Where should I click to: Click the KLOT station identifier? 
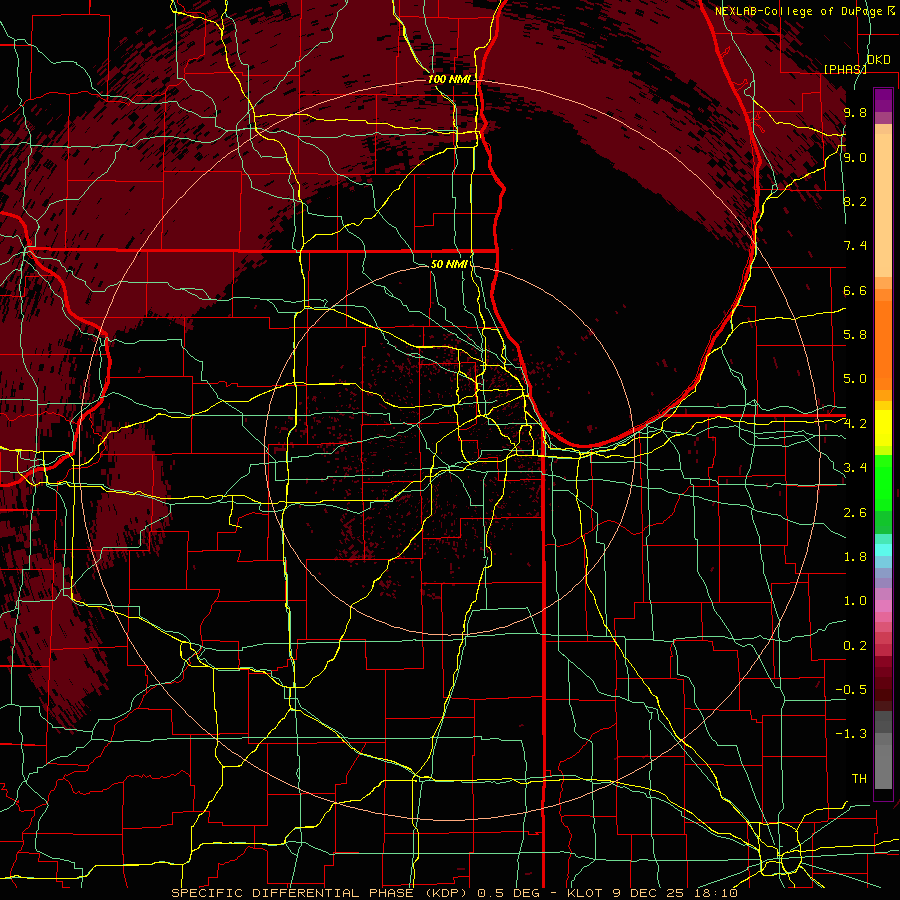584,893
